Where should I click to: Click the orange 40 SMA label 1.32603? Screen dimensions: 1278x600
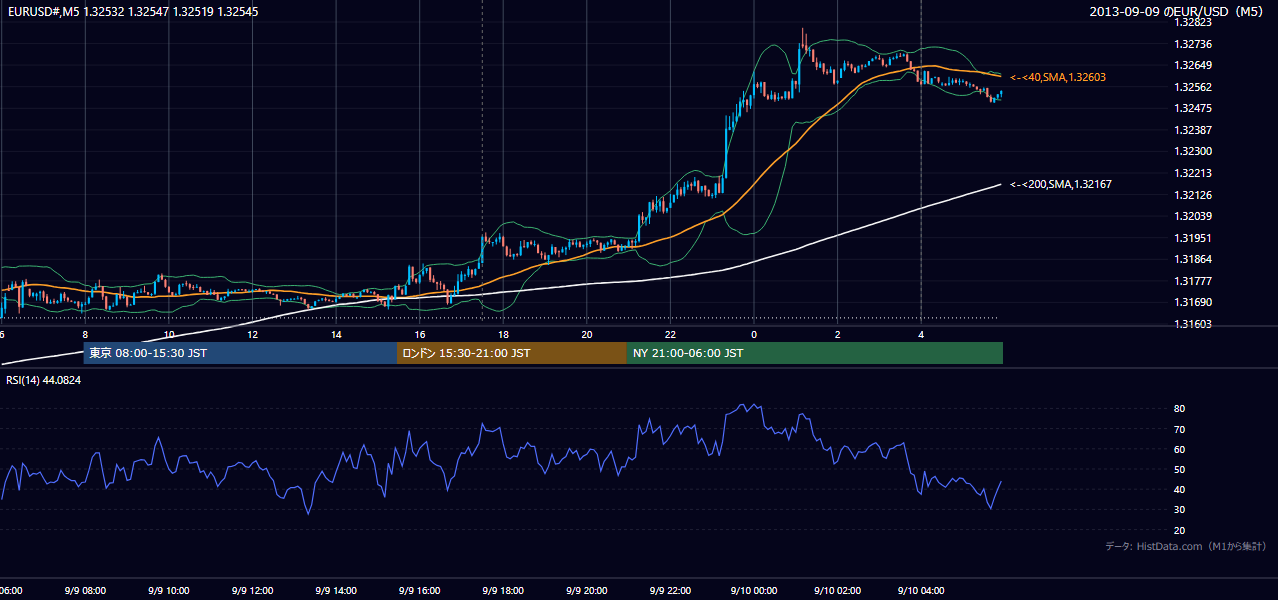point(1058,77)
